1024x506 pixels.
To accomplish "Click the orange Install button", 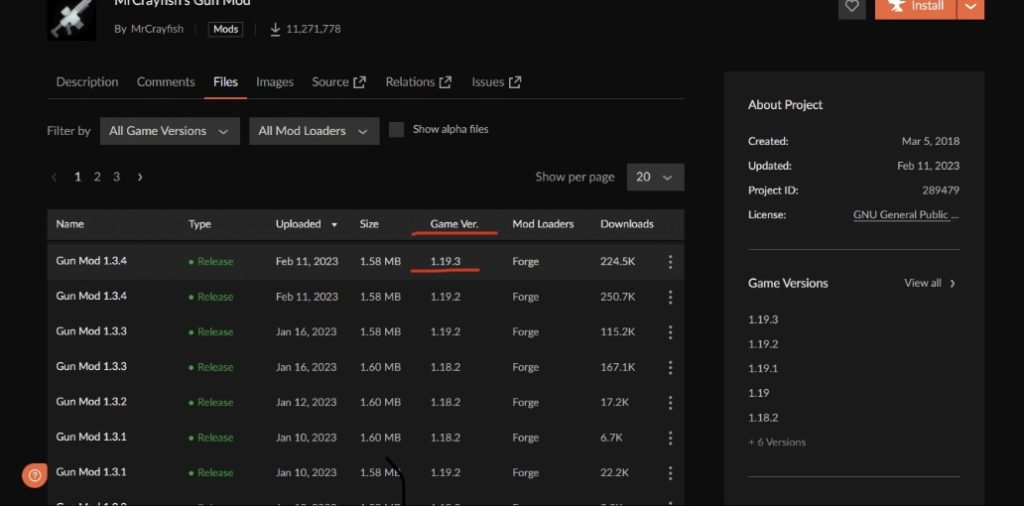I will (x=916, y=7).
